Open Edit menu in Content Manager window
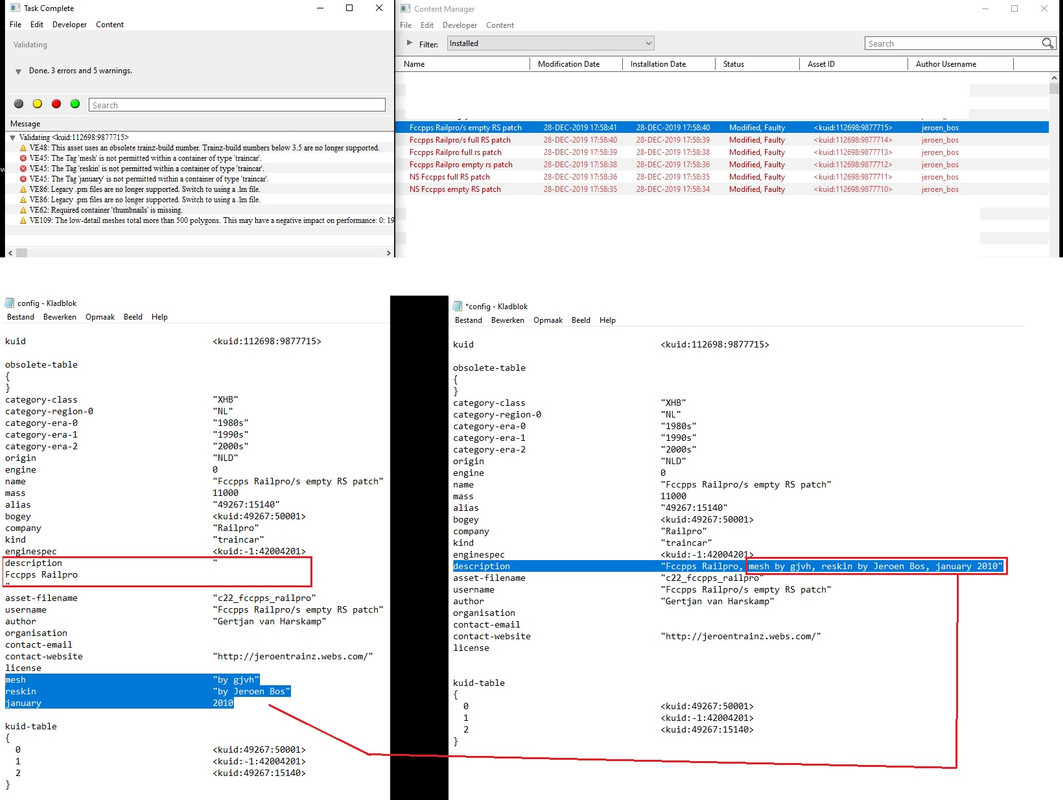The image size is (1063, 800). pyautogui.click(x=427, y=25)
